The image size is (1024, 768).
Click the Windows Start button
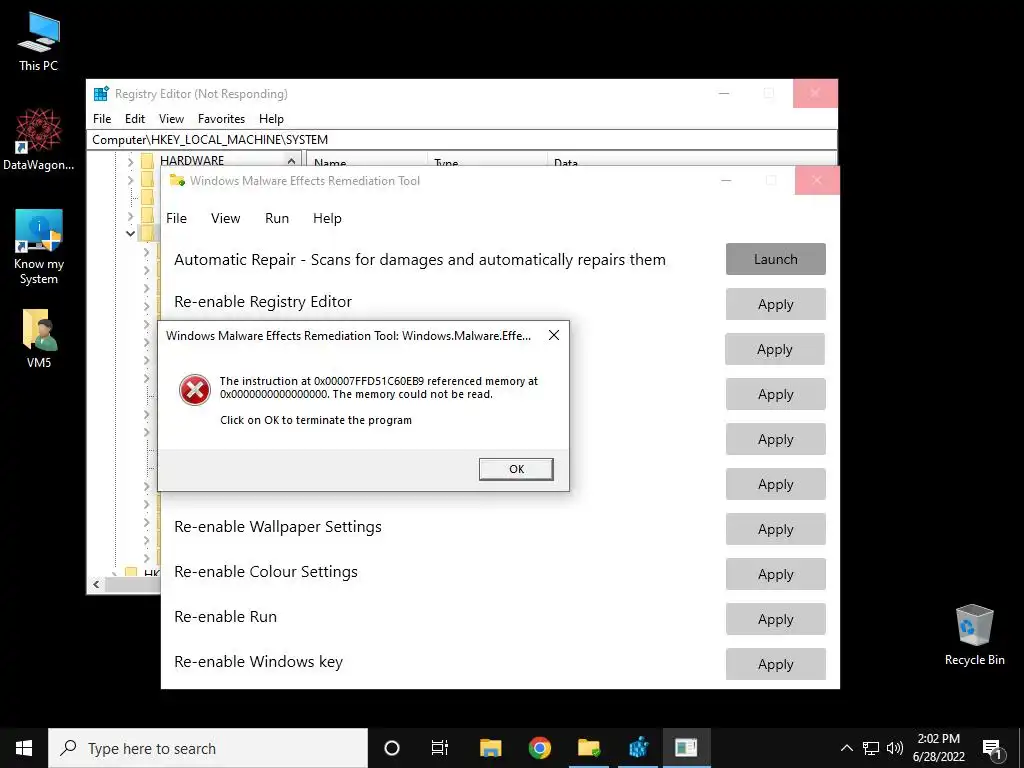(24, 748)
